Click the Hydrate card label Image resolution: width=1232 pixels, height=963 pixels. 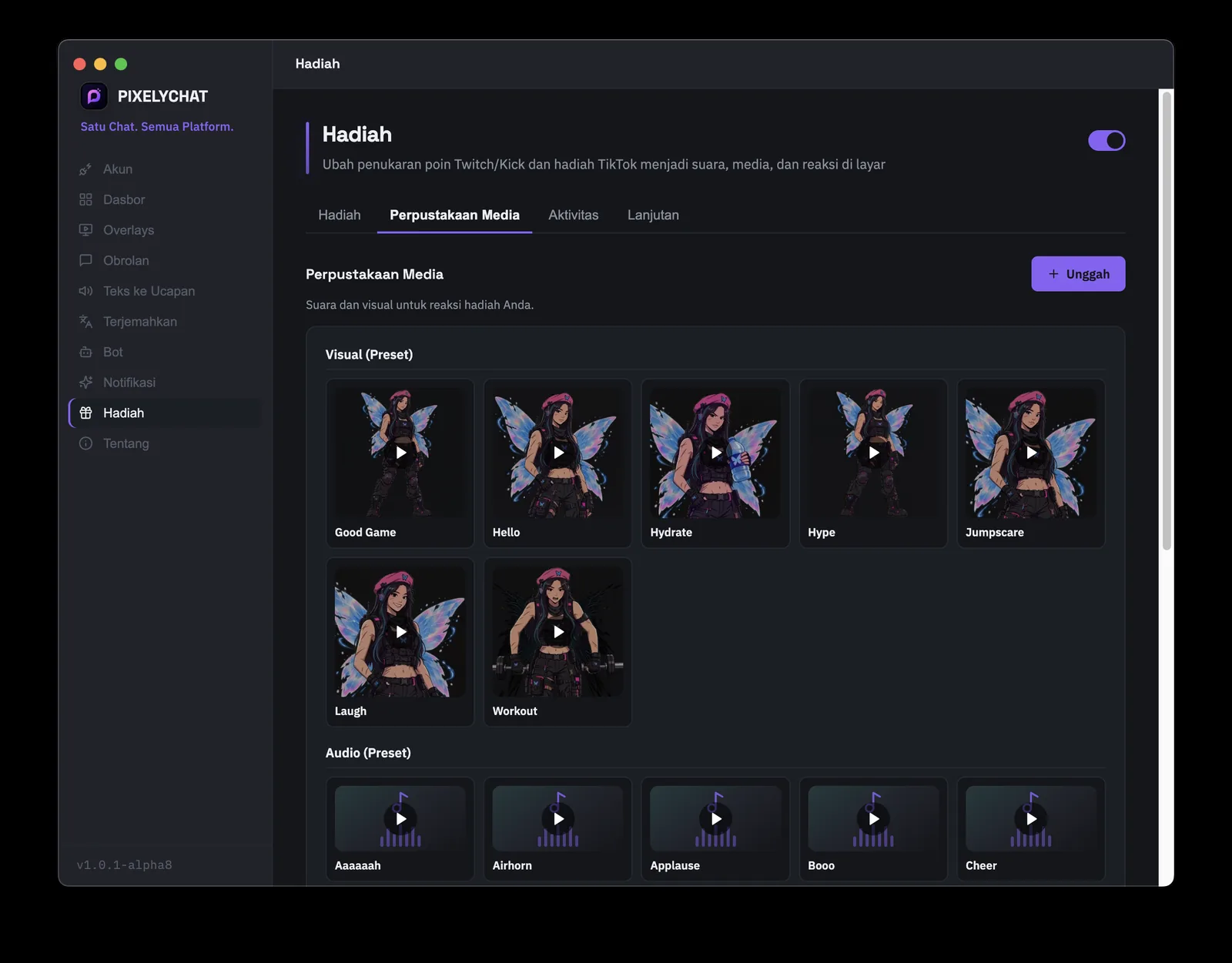pyautogui.click(x=671, y=533)
